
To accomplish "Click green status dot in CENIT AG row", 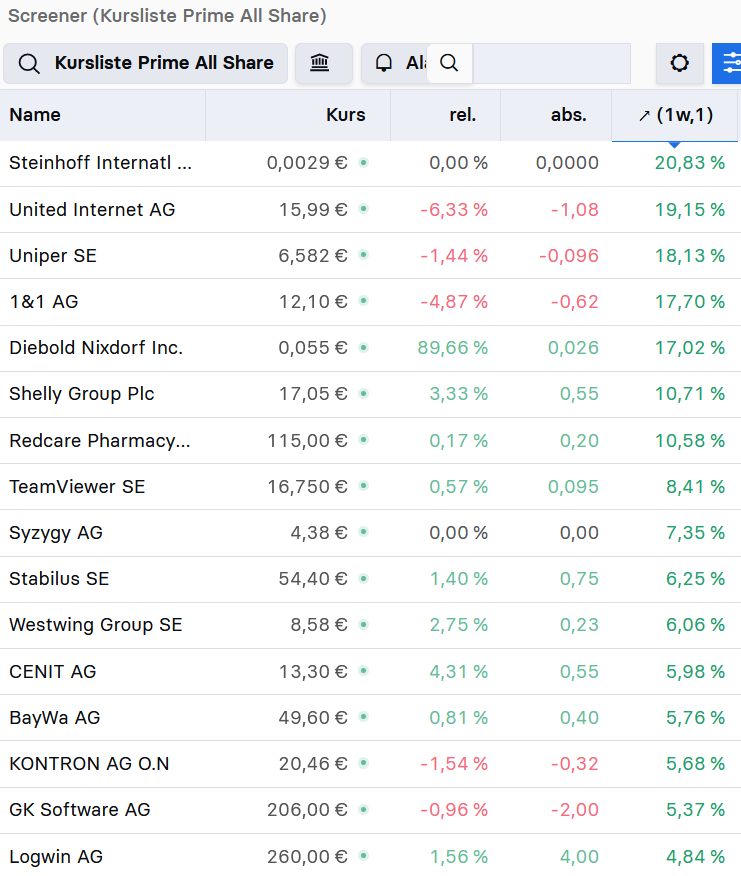I will coord(363,671).
